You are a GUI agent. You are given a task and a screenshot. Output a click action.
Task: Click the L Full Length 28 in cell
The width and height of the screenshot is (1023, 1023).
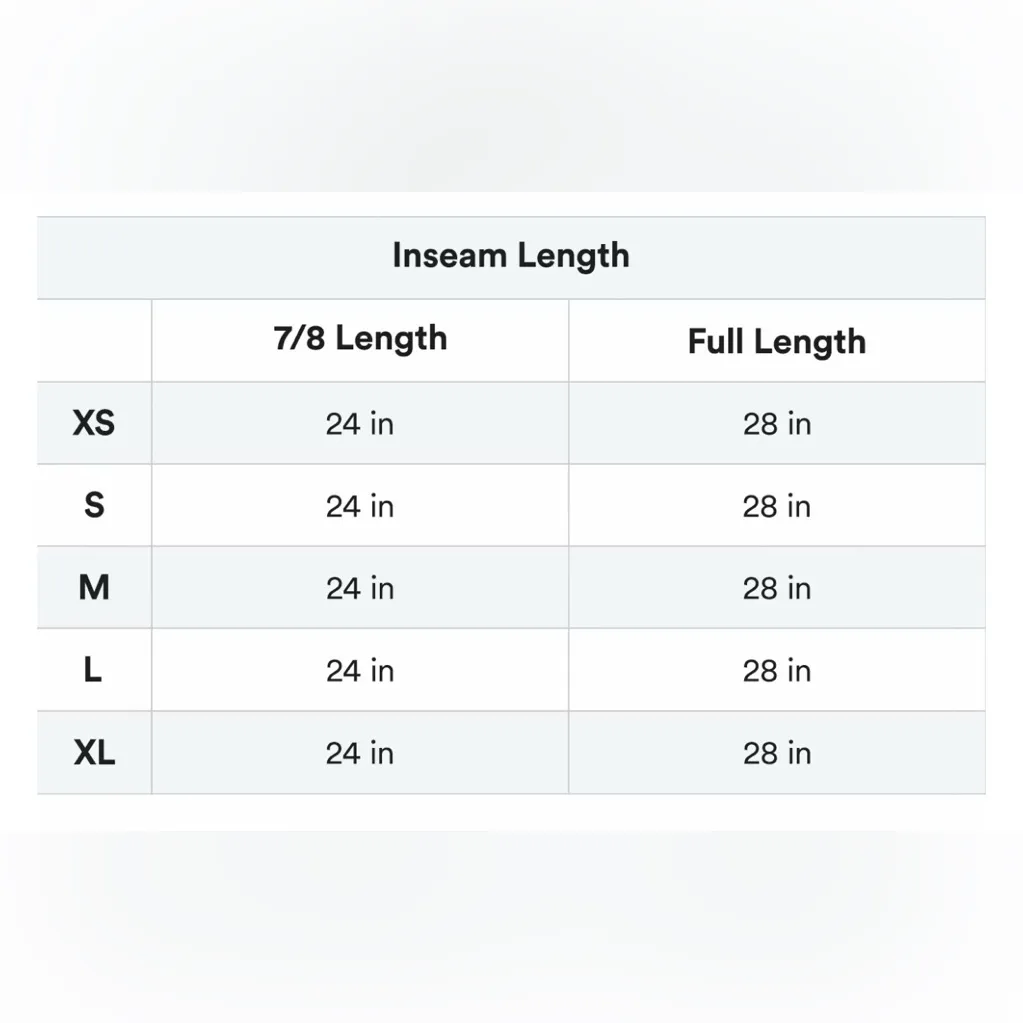pyautogui.click(x=776, y=670)
